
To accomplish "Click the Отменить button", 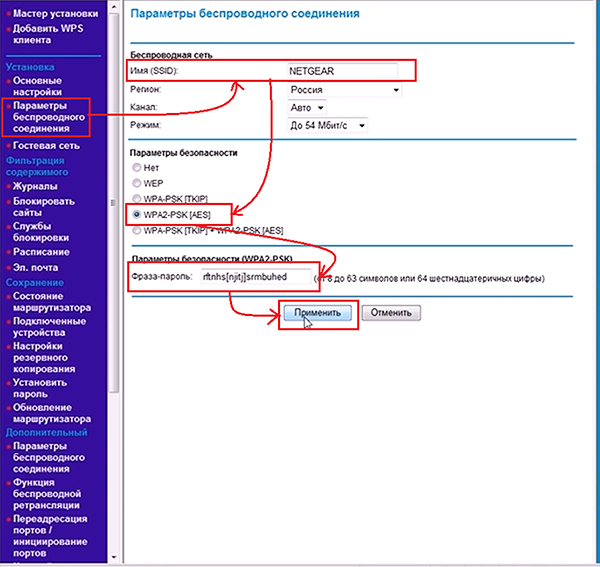I will (391, 313).
